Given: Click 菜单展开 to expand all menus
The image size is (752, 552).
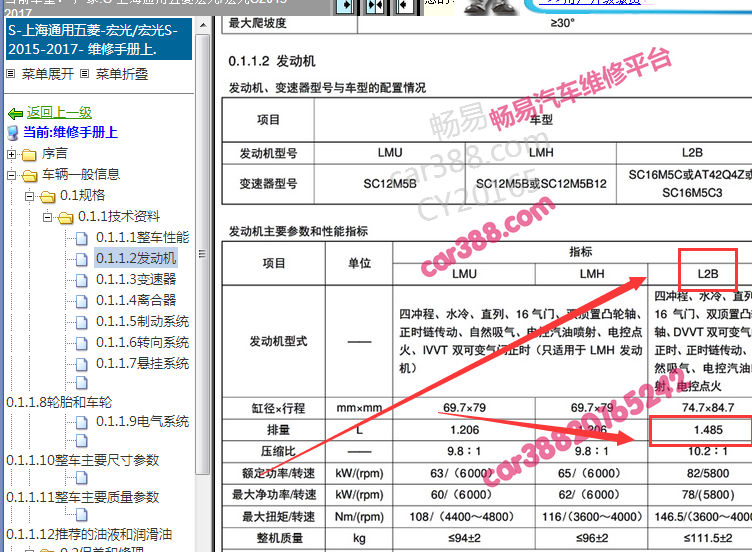Looking at the screenshot, I should [47, 74].
